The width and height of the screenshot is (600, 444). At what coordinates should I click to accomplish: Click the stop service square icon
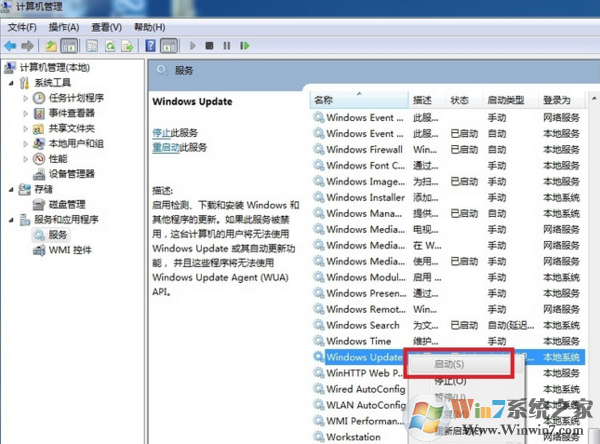[x=208, y=46]
